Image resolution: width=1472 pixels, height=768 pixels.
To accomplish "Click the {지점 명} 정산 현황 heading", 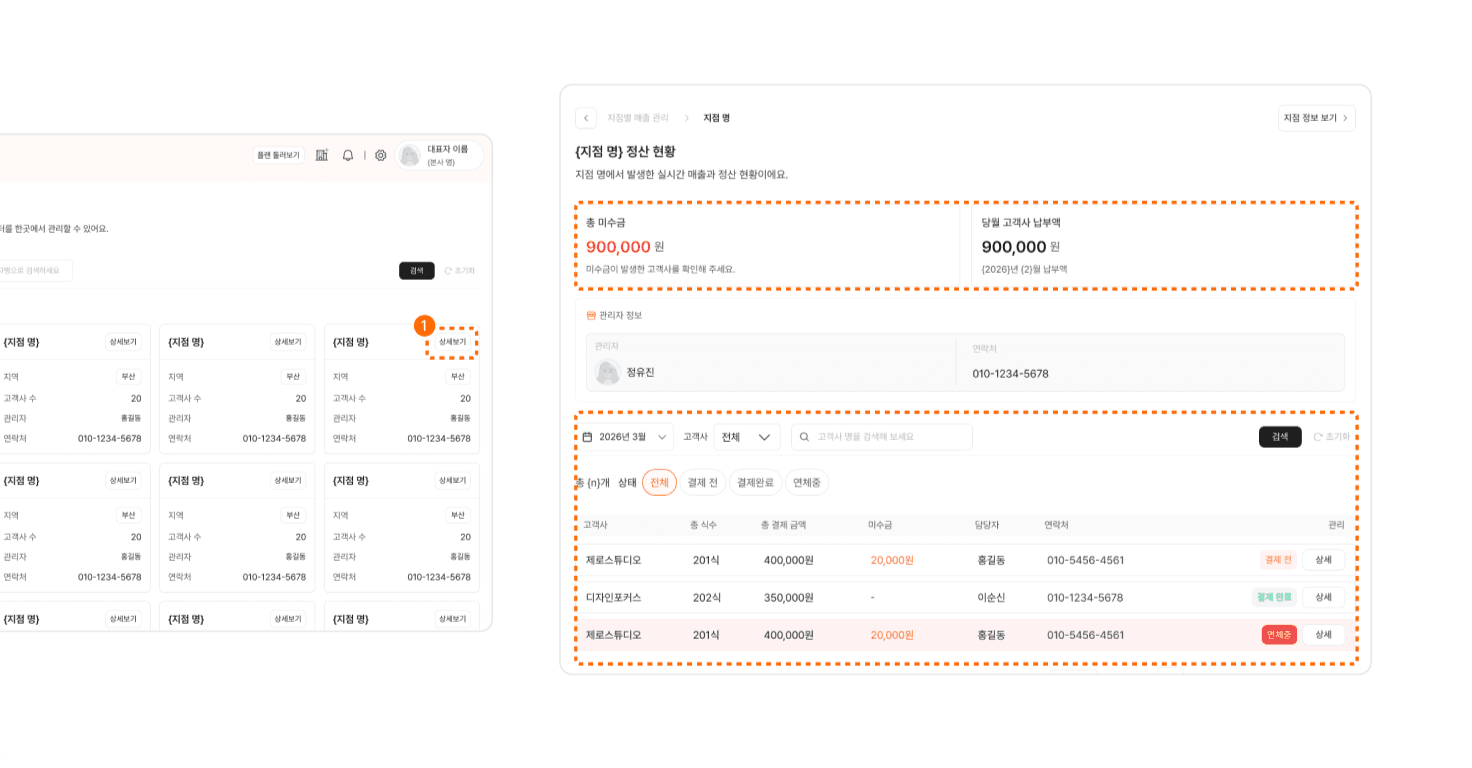I will pyautogui.click(x=625, y=151).
